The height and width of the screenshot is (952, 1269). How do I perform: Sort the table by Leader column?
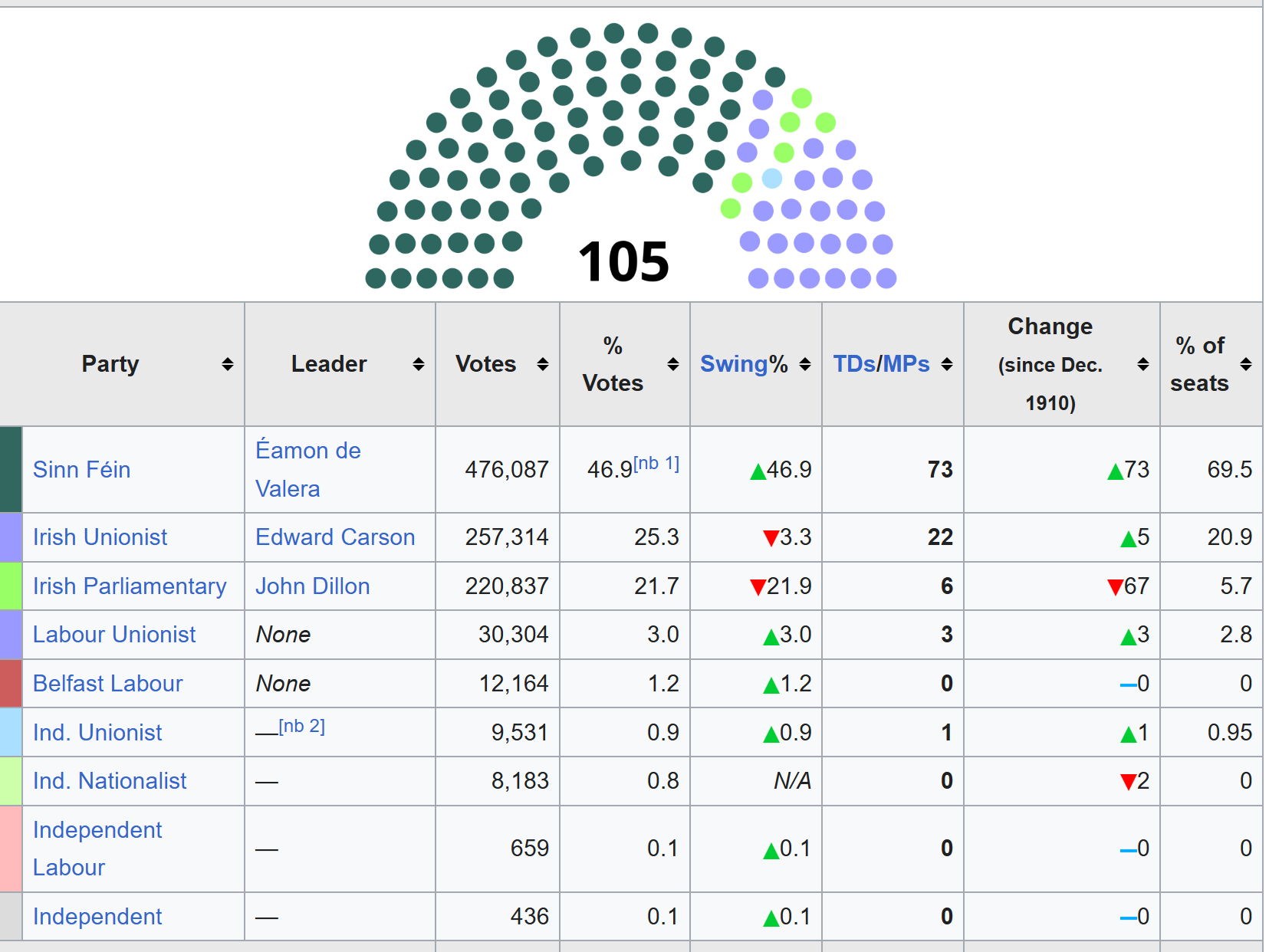417,364
